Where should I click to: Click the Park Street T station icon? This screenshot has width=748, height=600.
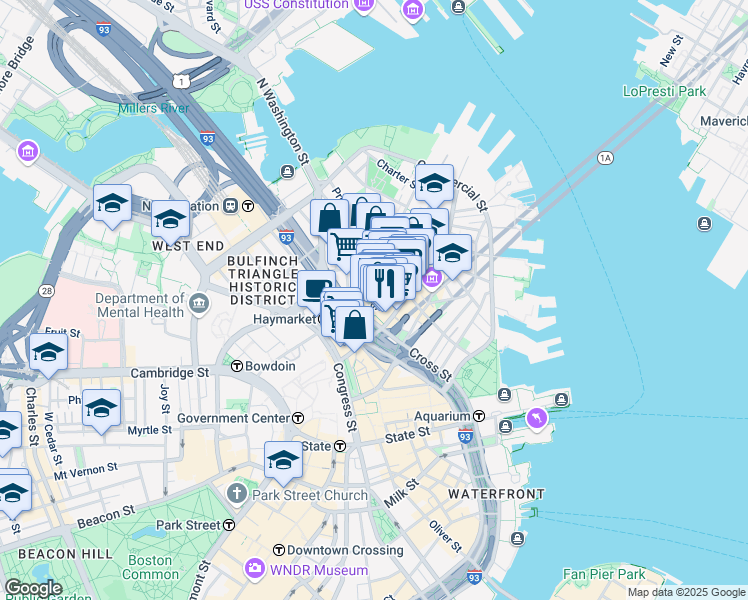coord(229,525)
